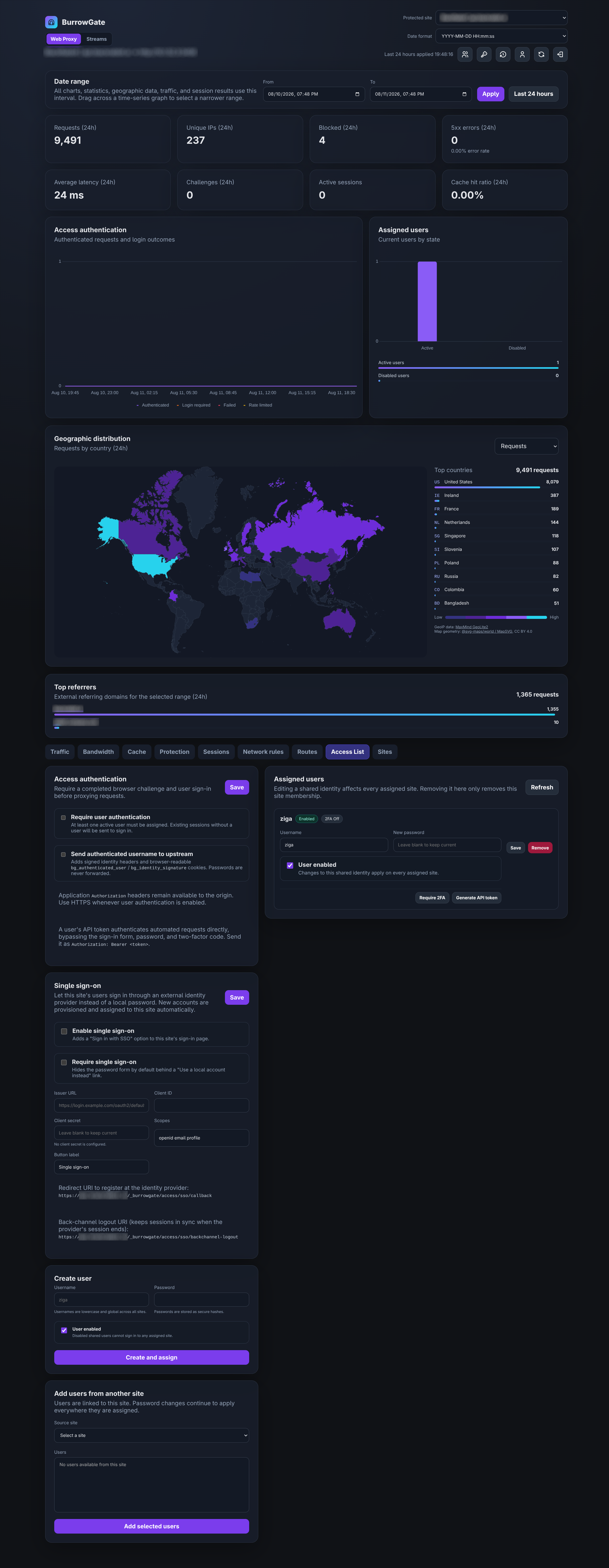Click the Active users progress bar
This screenshot has width=609, height=1568.
click(469, 368)
